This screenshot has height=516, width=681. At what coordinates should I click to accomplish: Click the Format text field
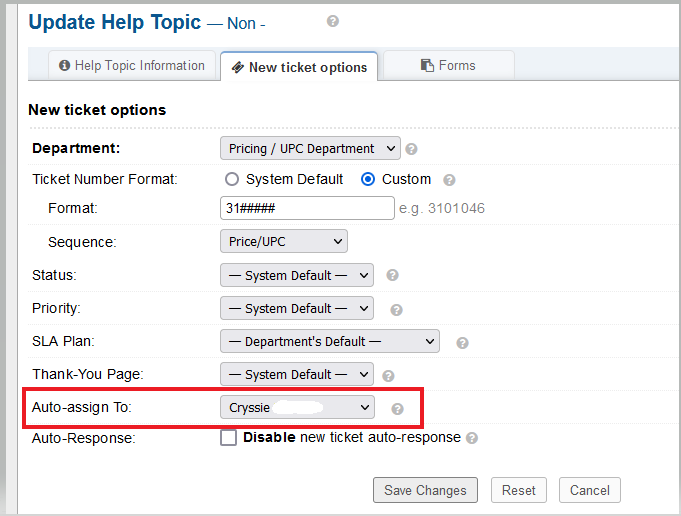pyautogui.click(x=307, y=208)
